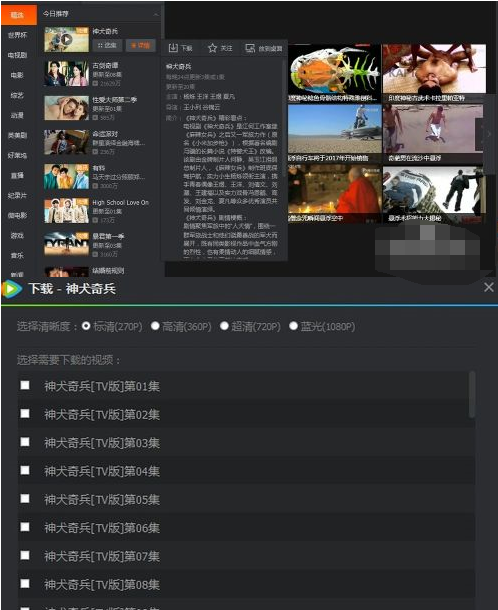Click the 放到桌面 send-to-desktop icon
Image resolution: width=498 pixels, height=610 pixels.
tap(250, 48)
